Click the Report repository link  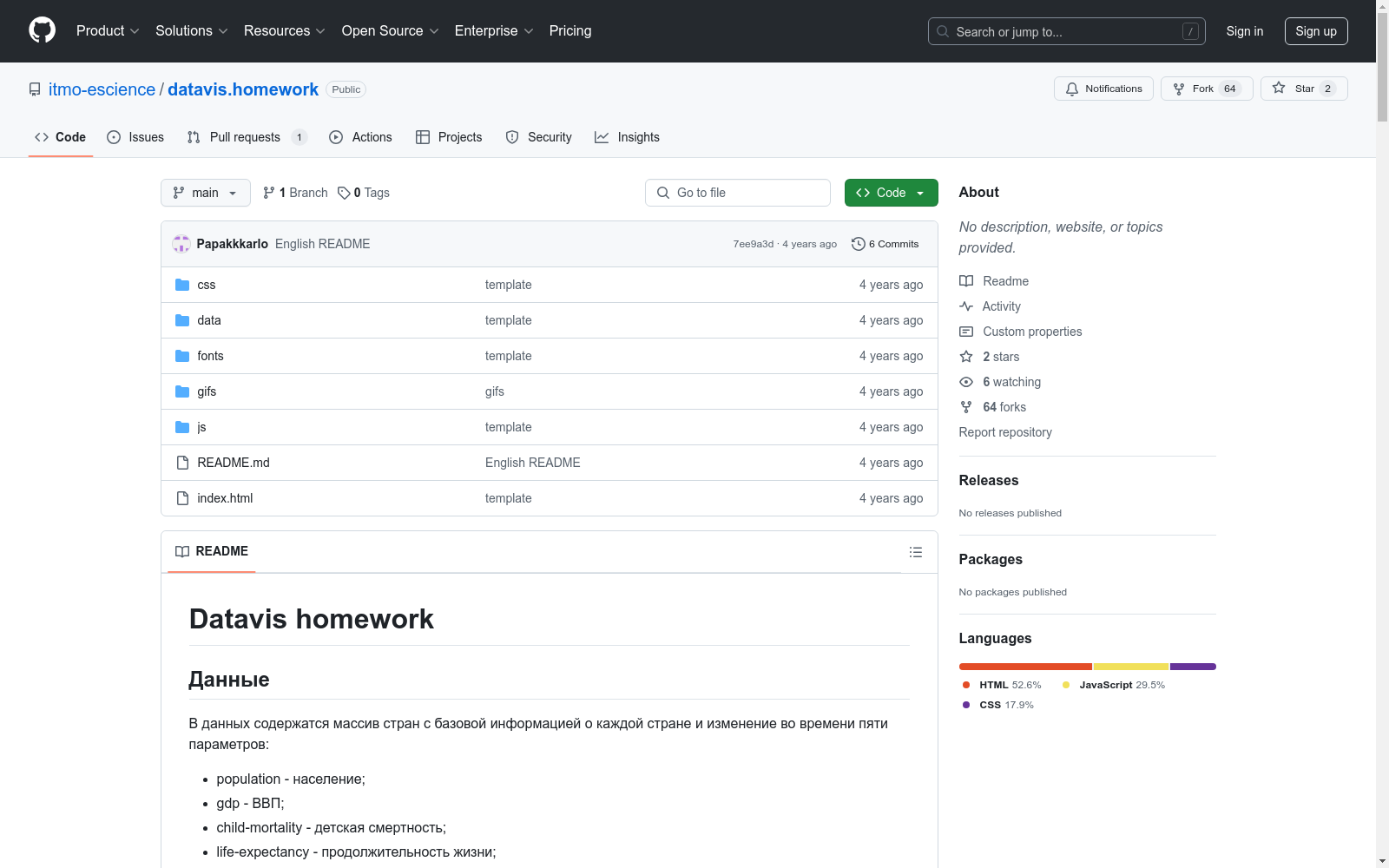coord(1005,432)
